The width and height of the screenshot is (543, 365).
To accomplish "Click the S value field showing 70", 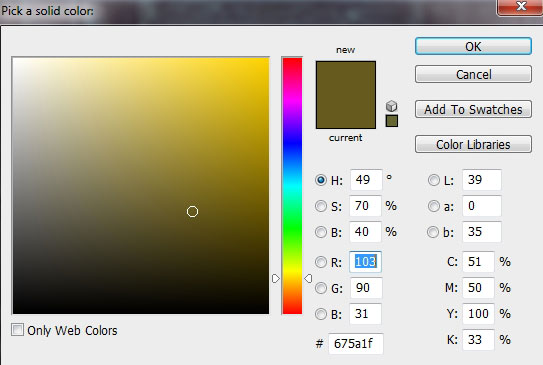I will (365, 206).
